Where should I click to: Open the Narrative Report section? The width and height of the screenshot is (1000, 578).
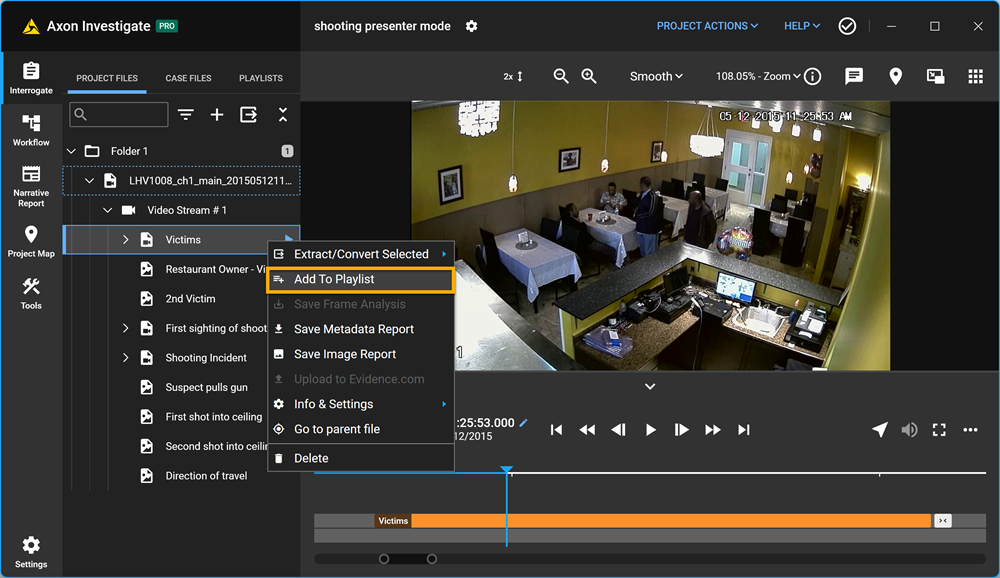(31, 184)
